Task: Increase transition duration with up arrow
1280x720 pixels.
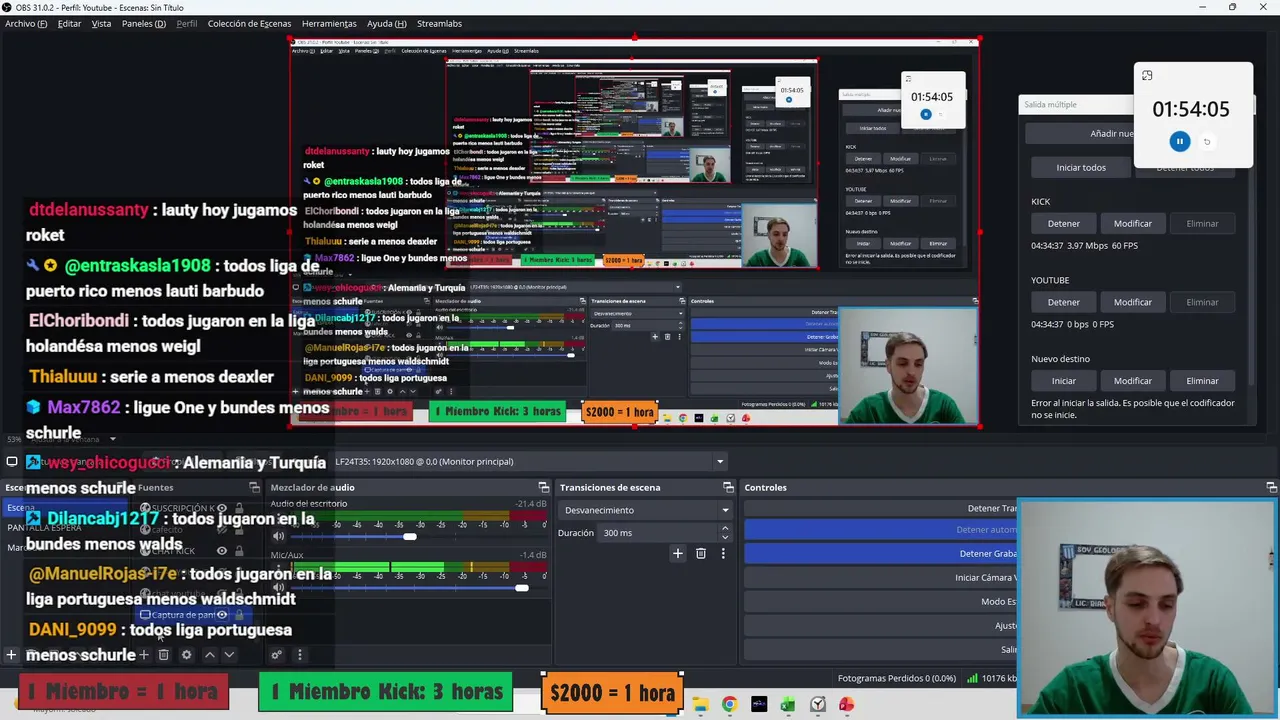Action: (x=725, y=528)
